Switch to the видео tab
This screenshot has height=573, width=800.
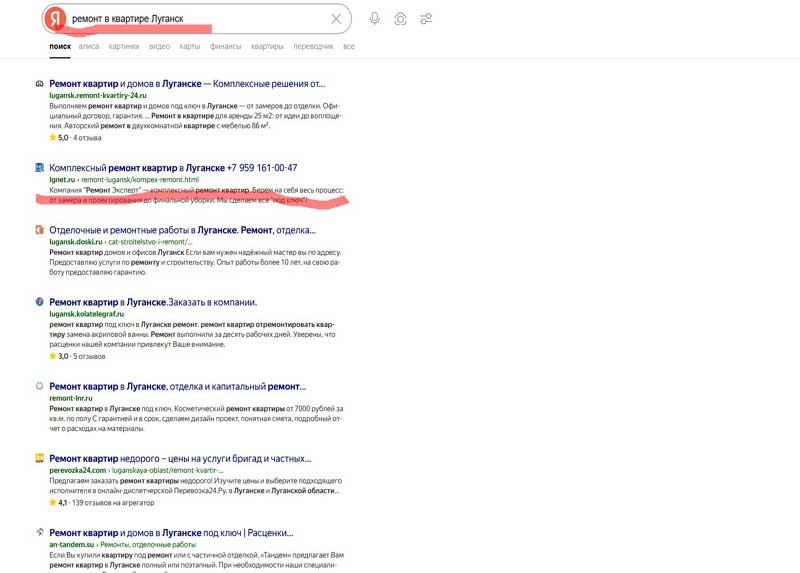pos(160,46)
